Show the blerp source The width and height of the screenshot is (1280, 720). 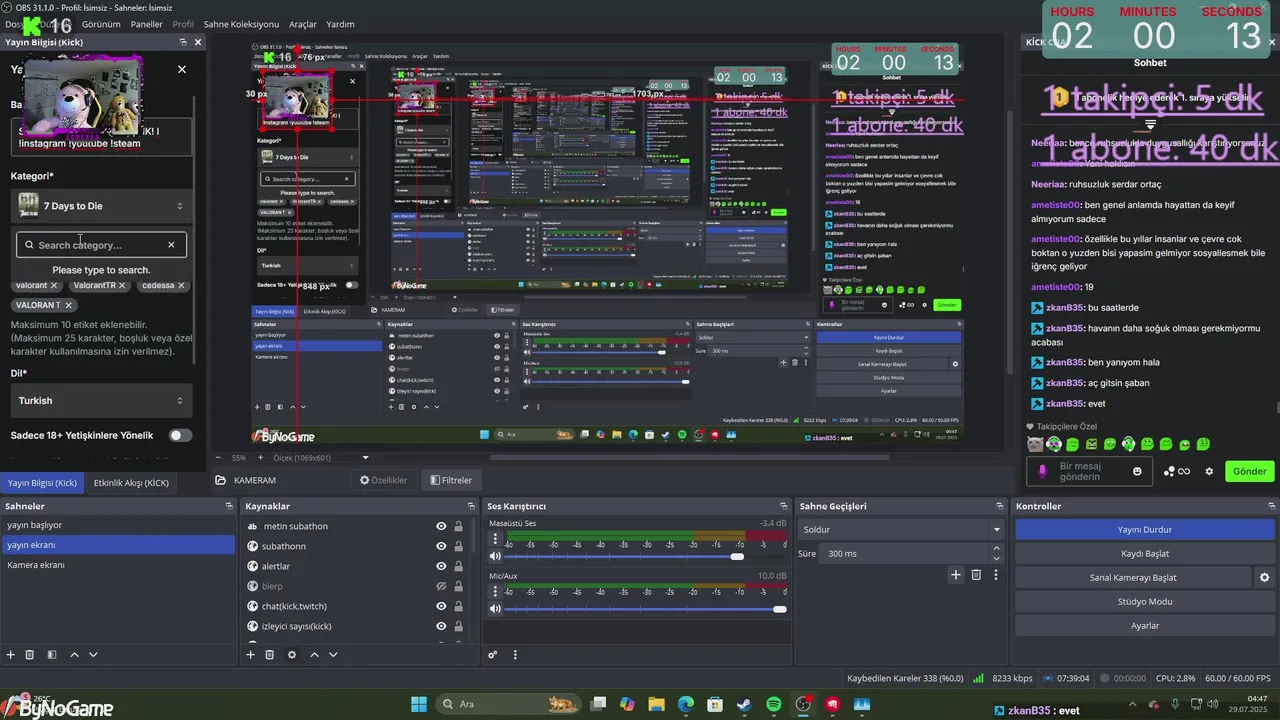click(441, 586)
